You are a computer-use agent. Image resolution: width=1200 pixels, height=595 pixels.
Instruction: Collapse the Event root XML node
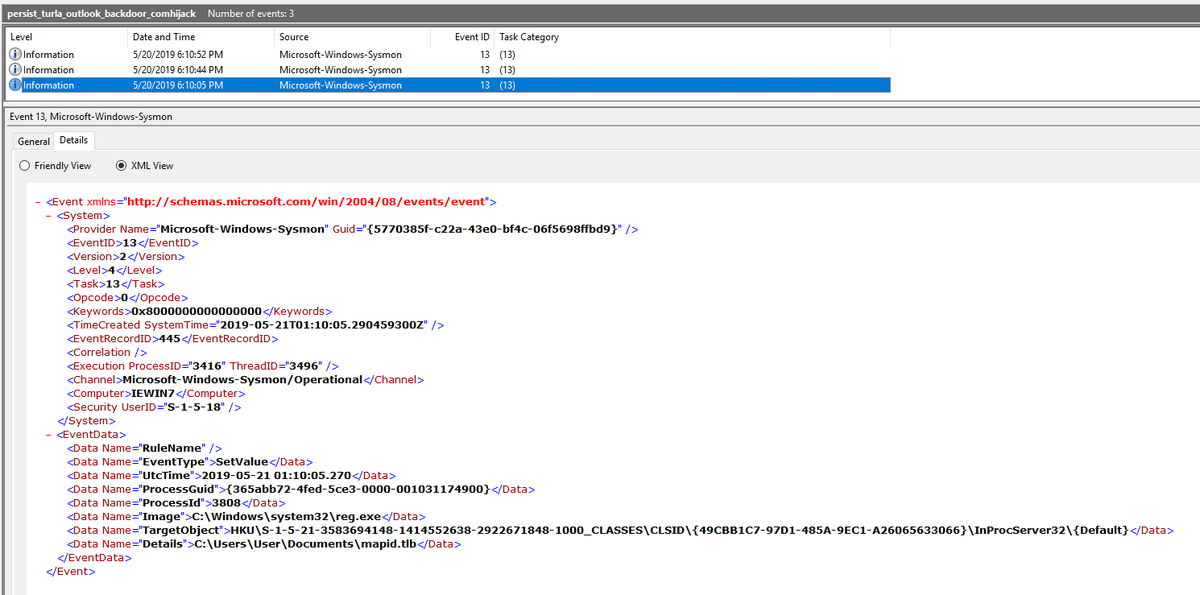click(x=38, y=201)
